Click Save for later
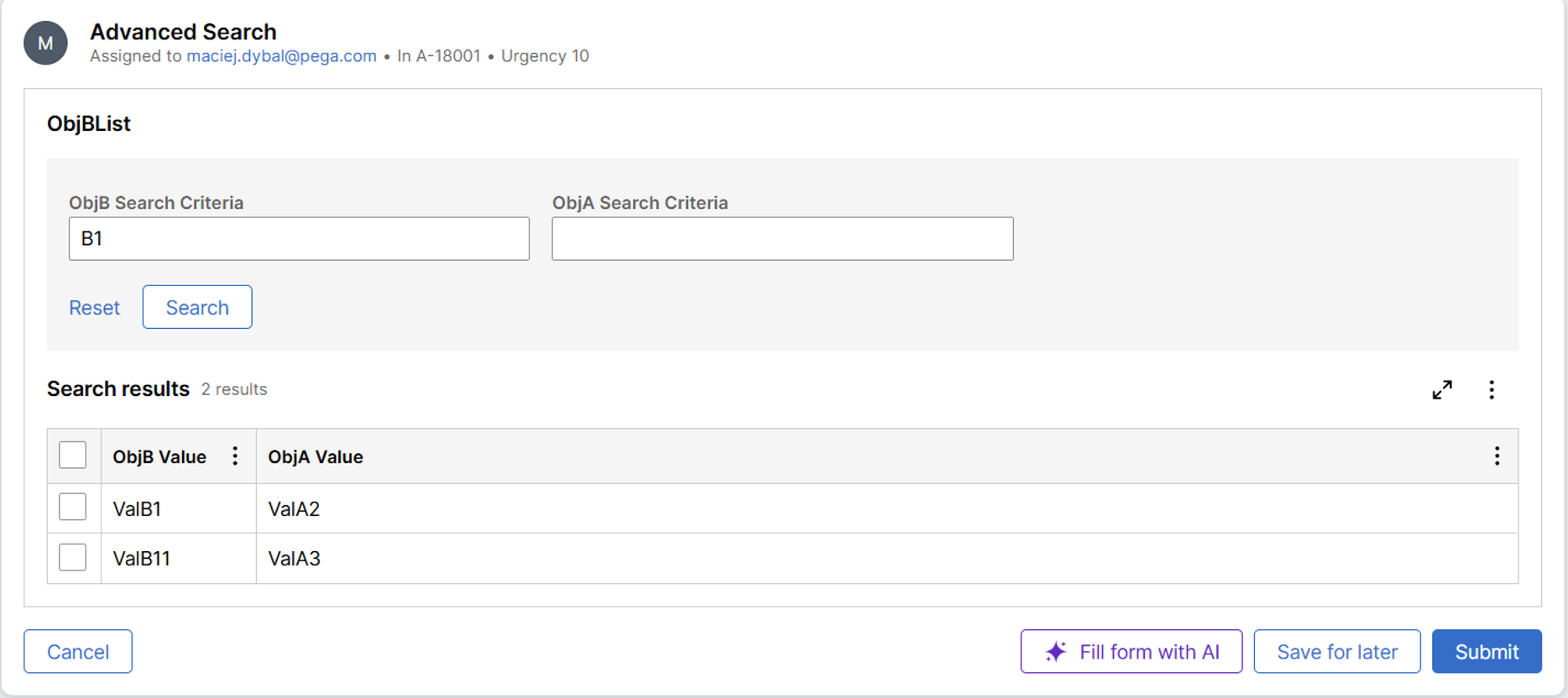 1337,652
